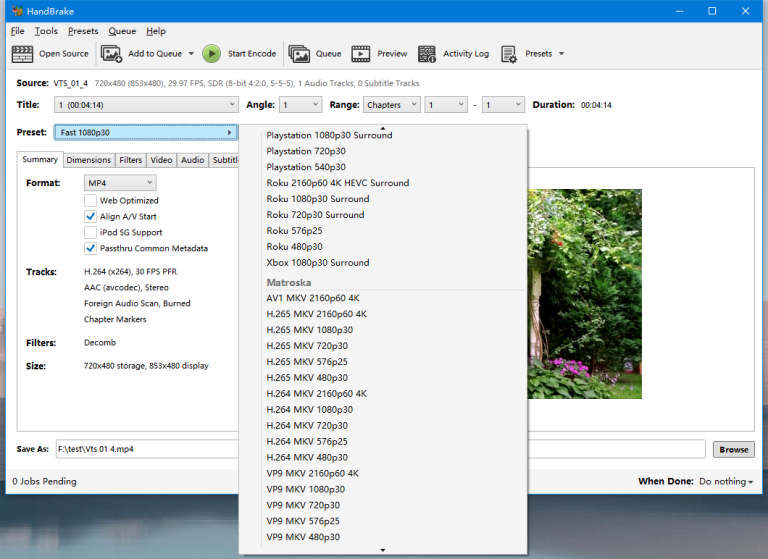Viewport: 768px width, 559px height.
Task: Click the Preview film frame icon
Action: tap(360, 54)
